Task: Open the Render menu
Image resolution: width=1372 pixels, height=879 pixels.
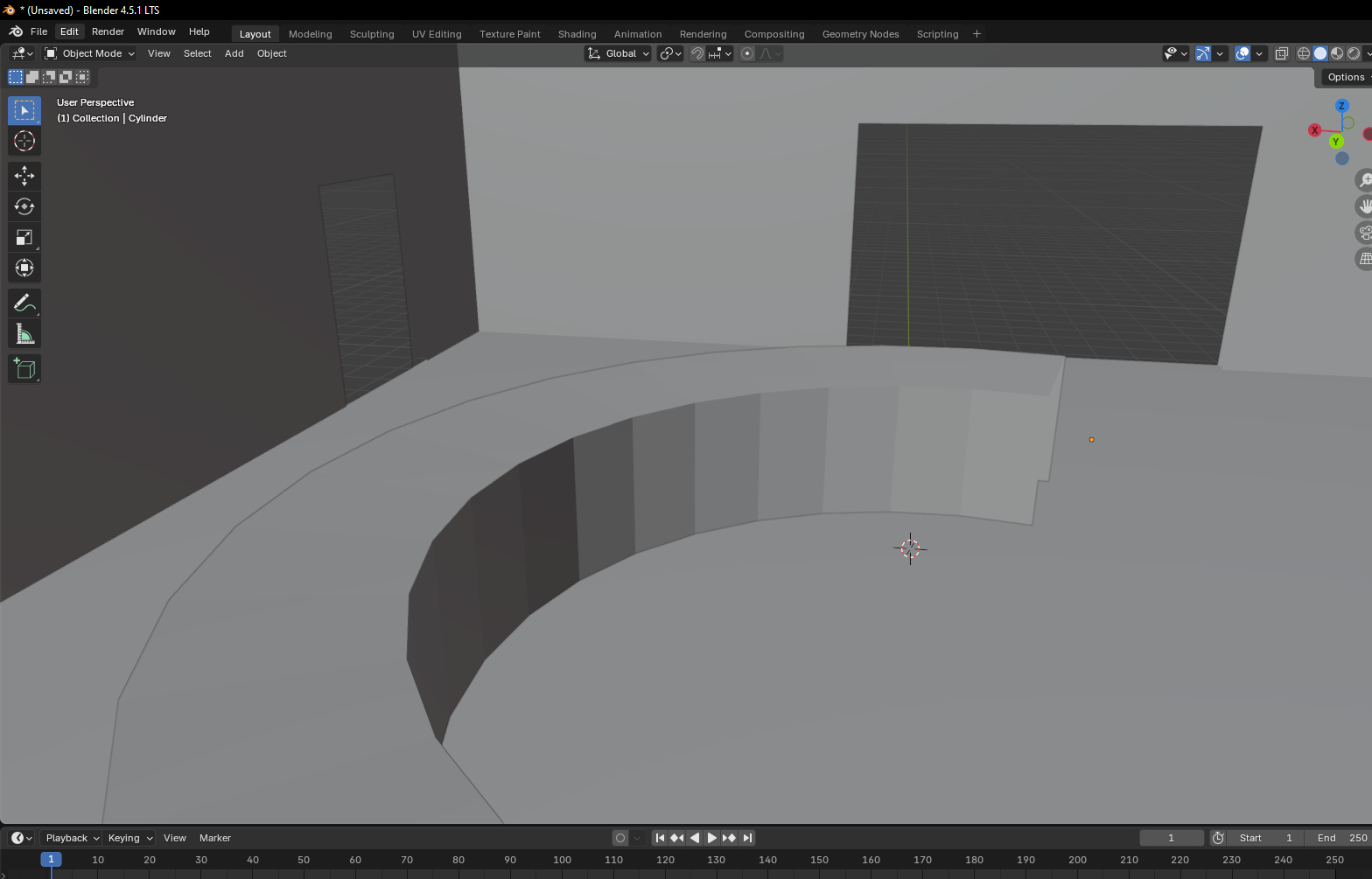Action: pyautogui.click(x=108, y=31)
